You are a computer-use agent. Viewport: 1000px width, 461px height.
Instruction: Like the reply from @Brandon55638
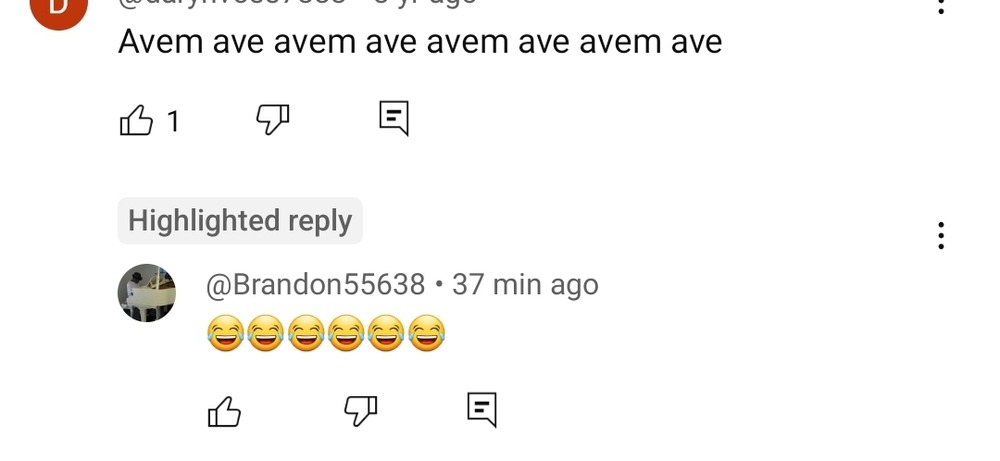224,411
